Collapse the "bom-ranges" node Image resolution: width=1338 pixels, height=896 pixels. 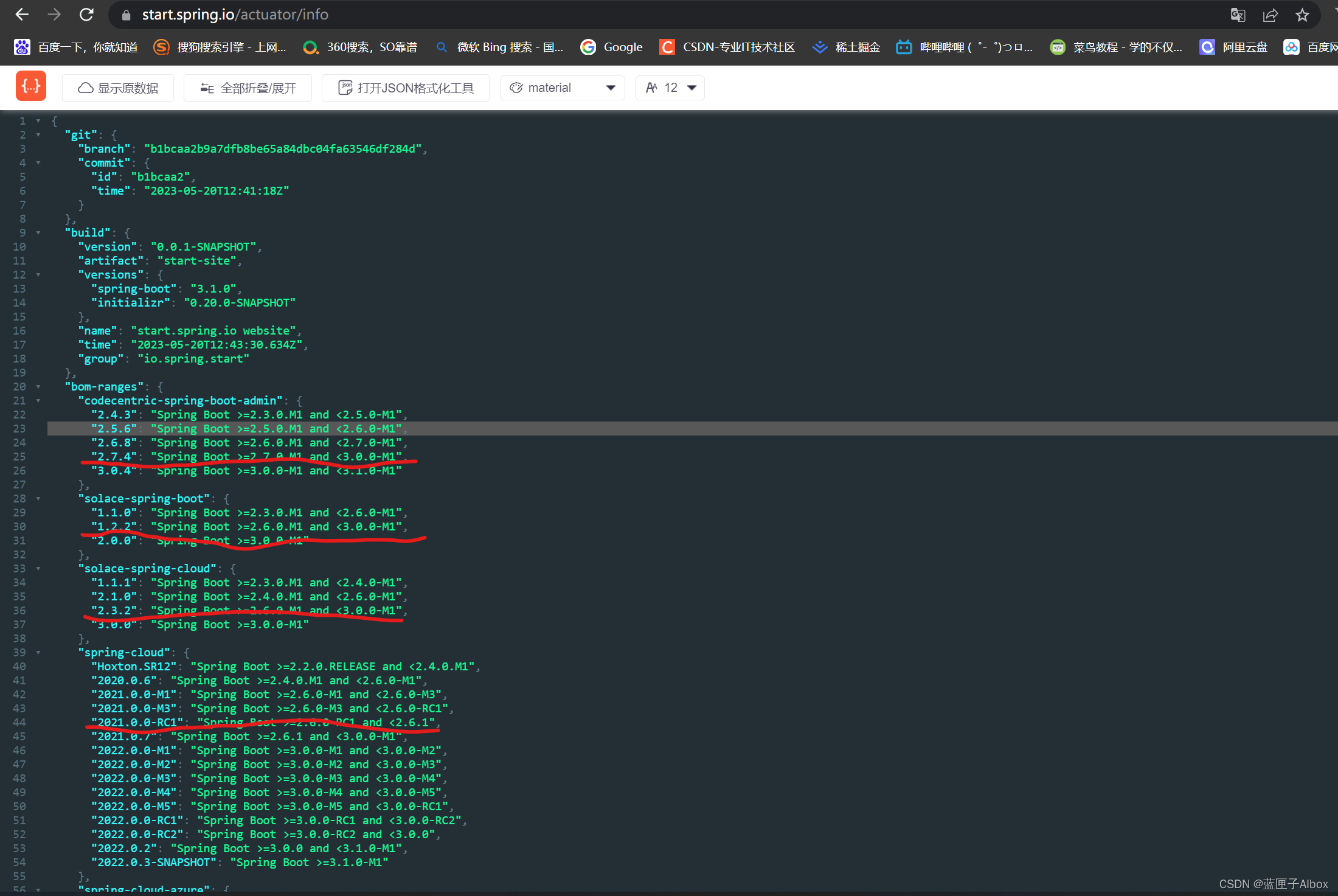tap(38, 387)
